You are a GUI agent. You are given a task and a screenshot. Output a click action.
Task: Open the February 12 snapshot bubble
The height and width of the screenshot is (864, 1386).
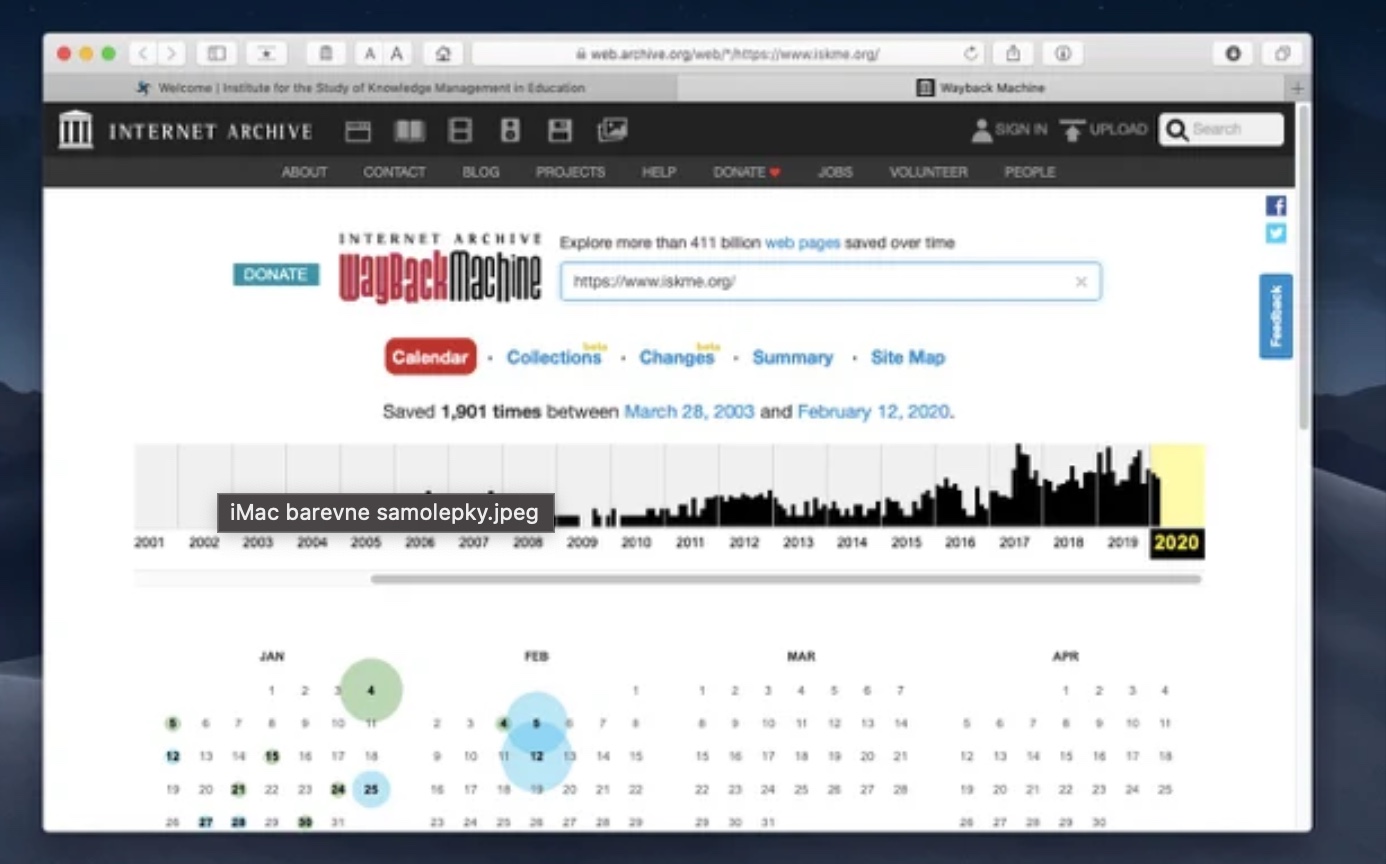pos(537,756)
